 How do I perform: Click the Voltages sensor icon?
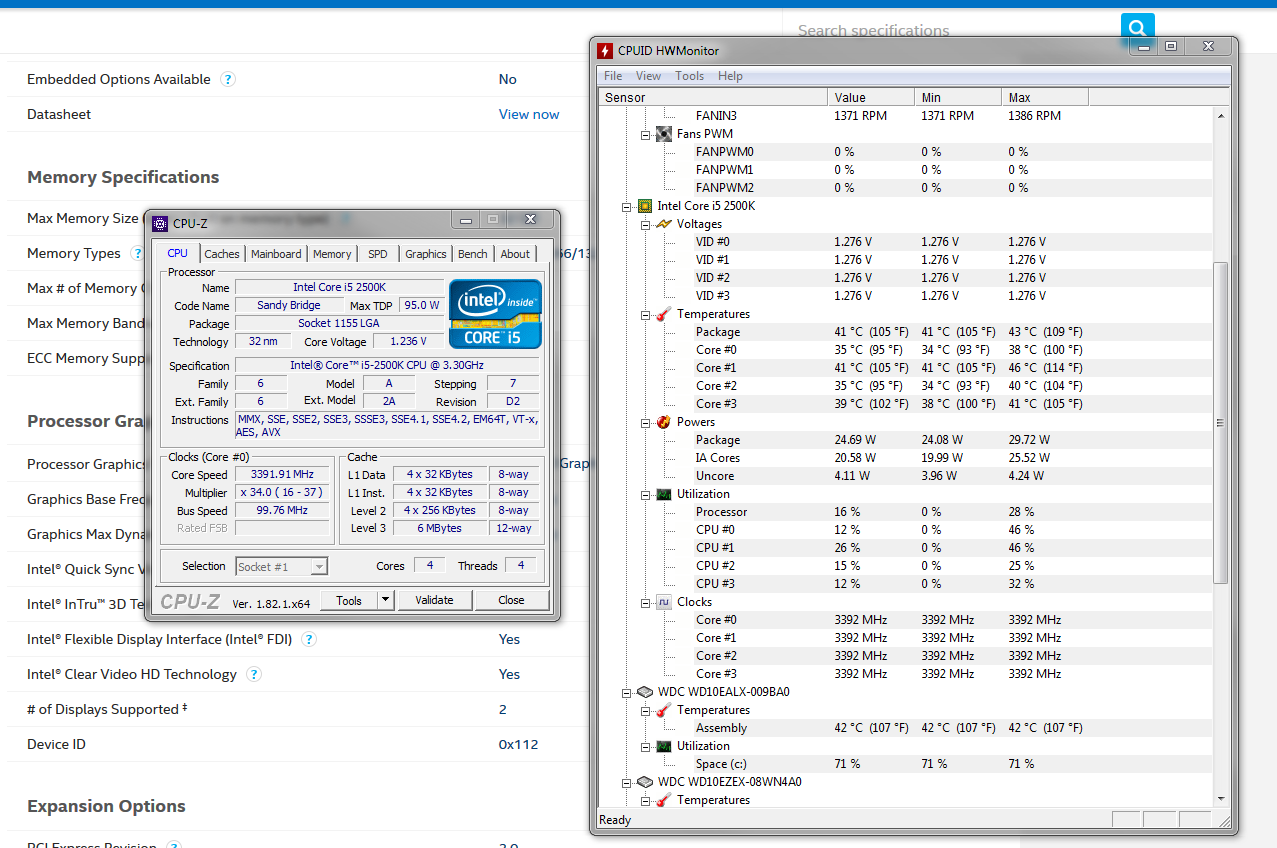click(x=664, y=224)
